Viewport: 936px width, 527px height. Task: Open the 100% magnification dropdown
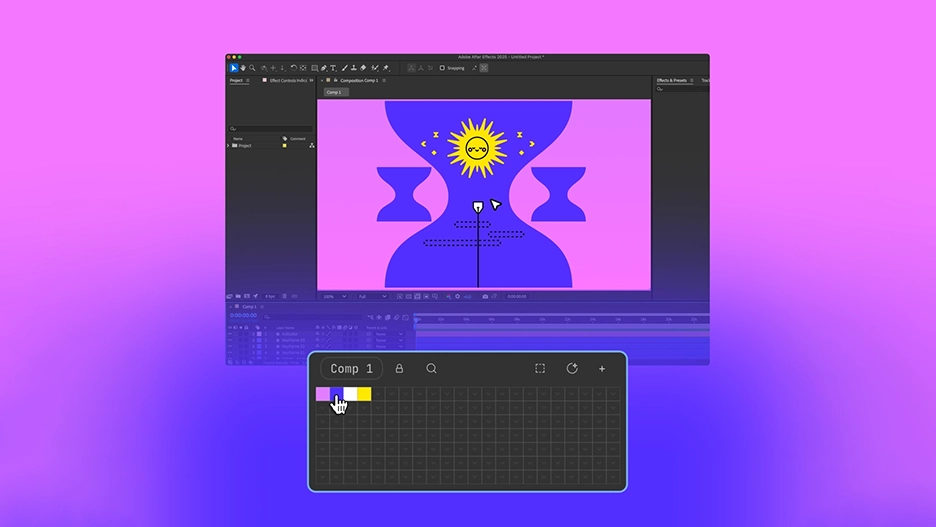(x=334, y=297)
